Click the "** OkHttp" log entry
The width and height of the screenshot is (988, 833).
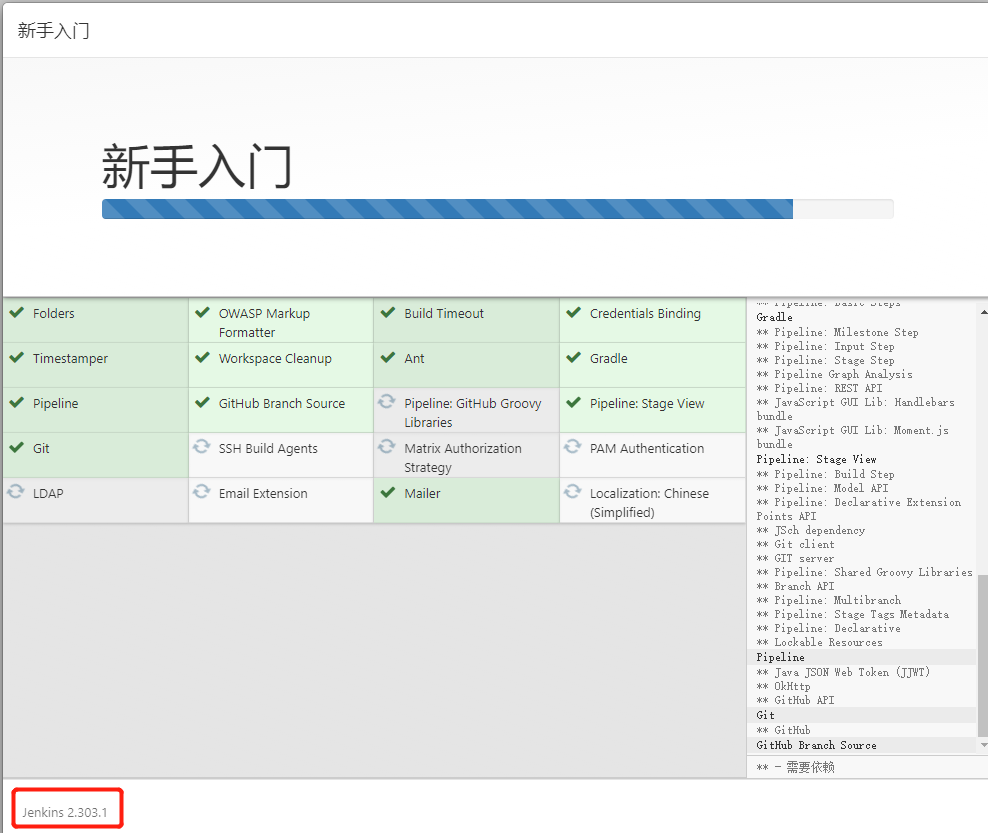click(x=783, y=686)
